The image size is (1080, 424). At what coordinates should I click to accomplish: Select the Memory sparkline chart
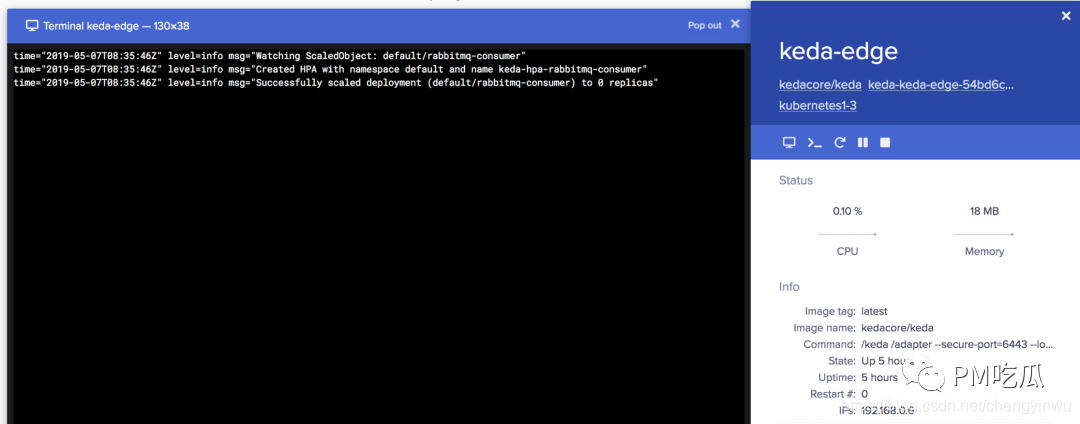[x=984, y=234]
